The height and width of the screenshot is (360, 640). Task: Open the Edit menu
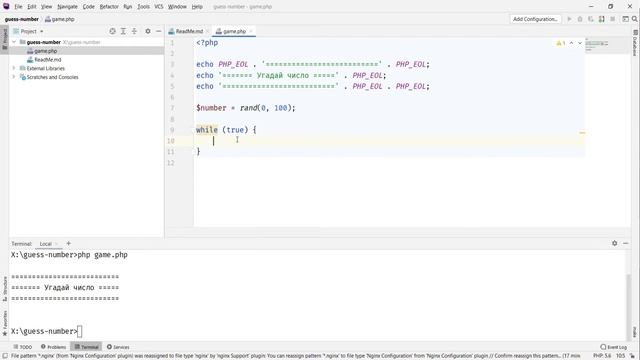pyautogui.click(x=32, y=7)
